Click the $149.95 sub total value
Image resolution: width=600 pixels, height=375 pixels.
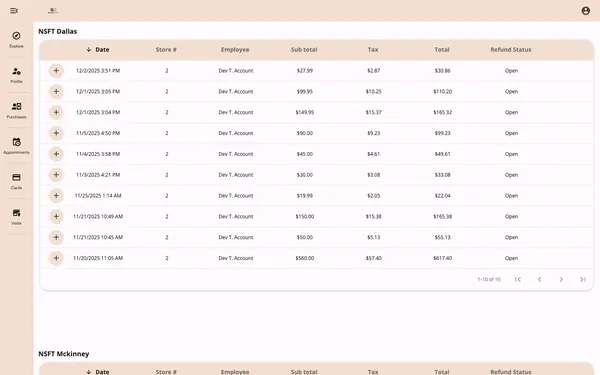(305, 112)
